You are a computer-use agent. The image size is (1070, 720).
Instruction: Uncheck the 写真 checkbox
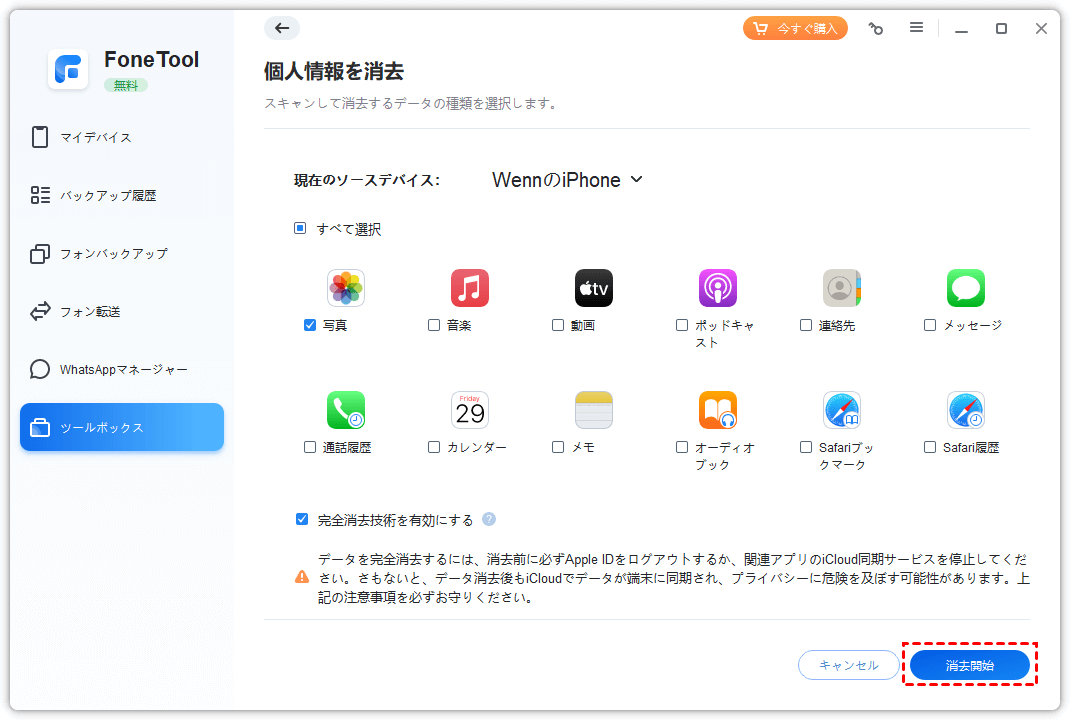tap(310, 325)
